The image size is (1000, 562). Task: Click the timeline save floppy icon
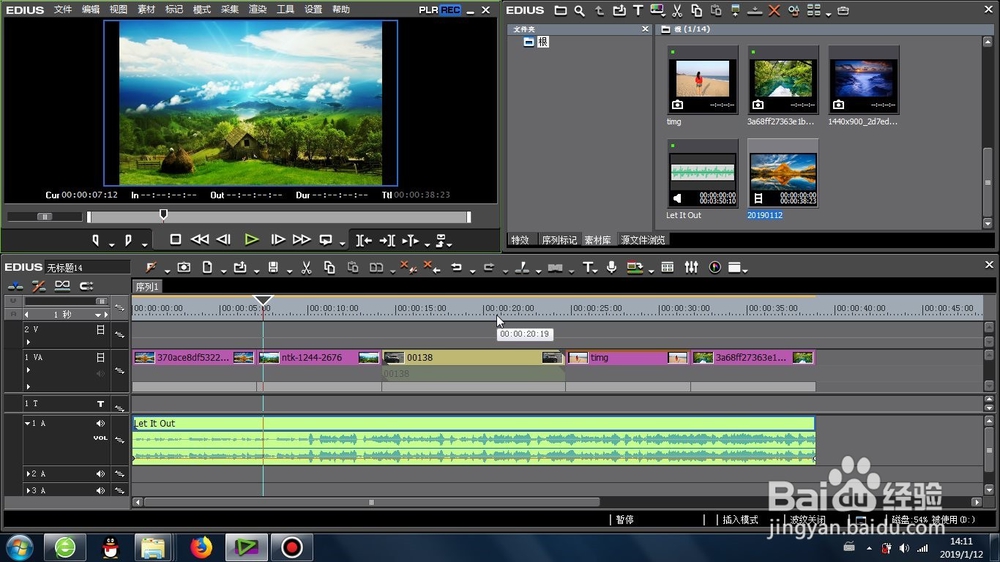273,267
